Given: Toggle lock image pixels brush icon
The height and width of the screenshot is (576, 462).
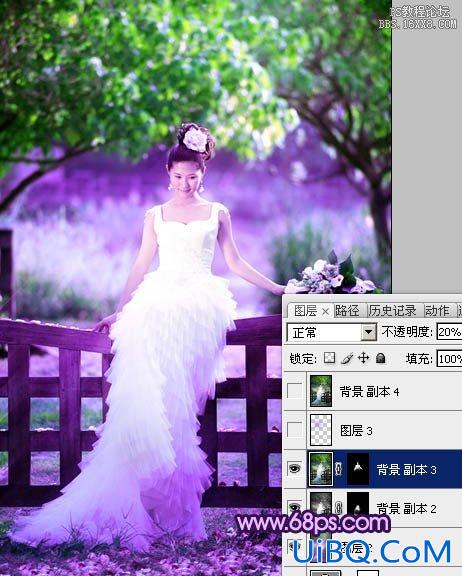Looking at the screenshot, I should [x=347, y=358].
